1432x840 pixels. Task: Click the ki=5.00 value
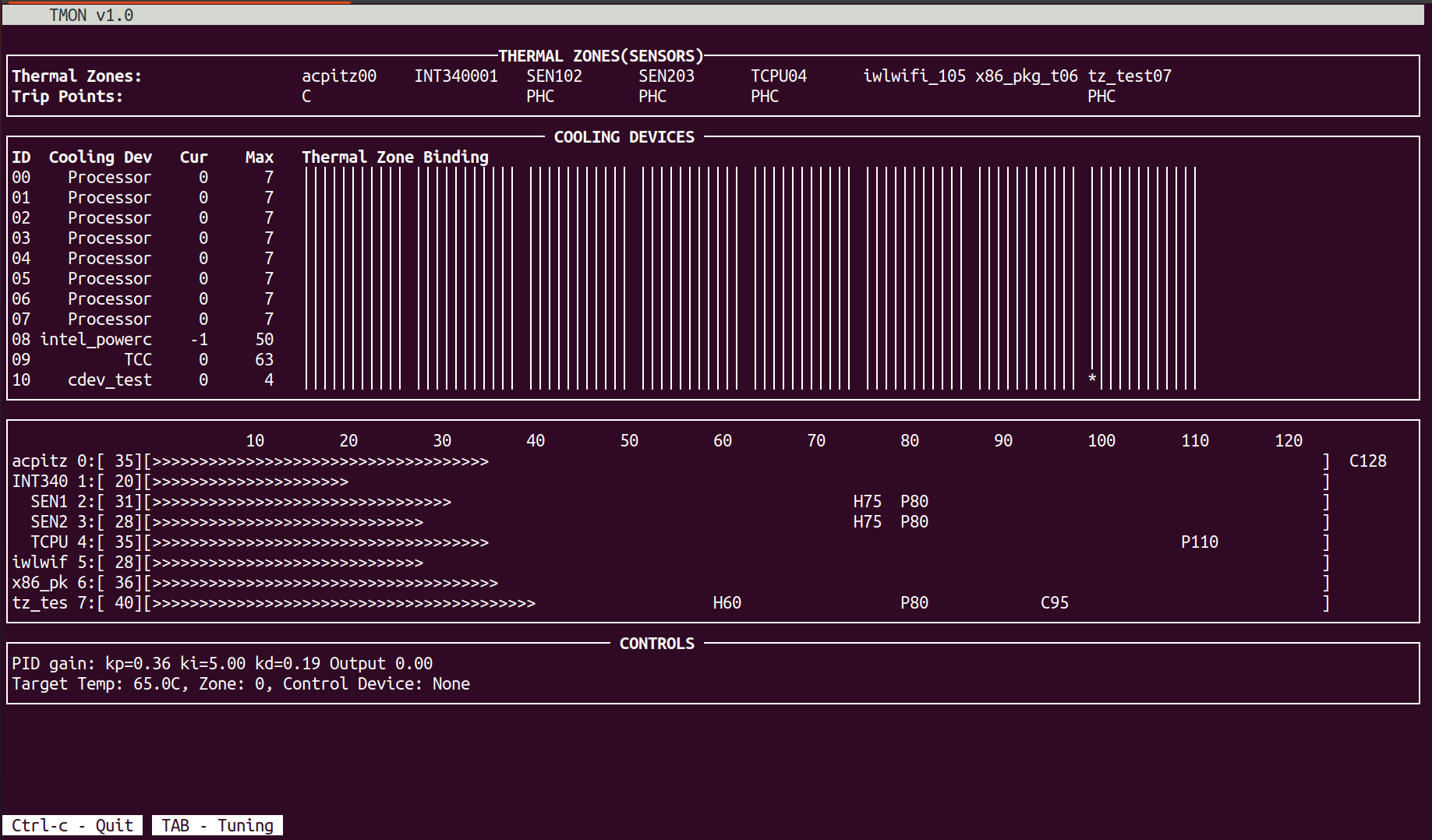(x=213, y=664)
